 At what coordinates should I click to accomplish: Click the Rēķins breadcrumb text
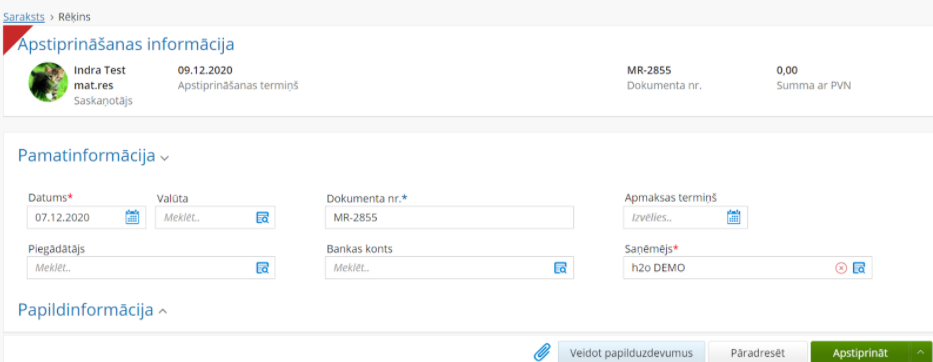[74, 17]
